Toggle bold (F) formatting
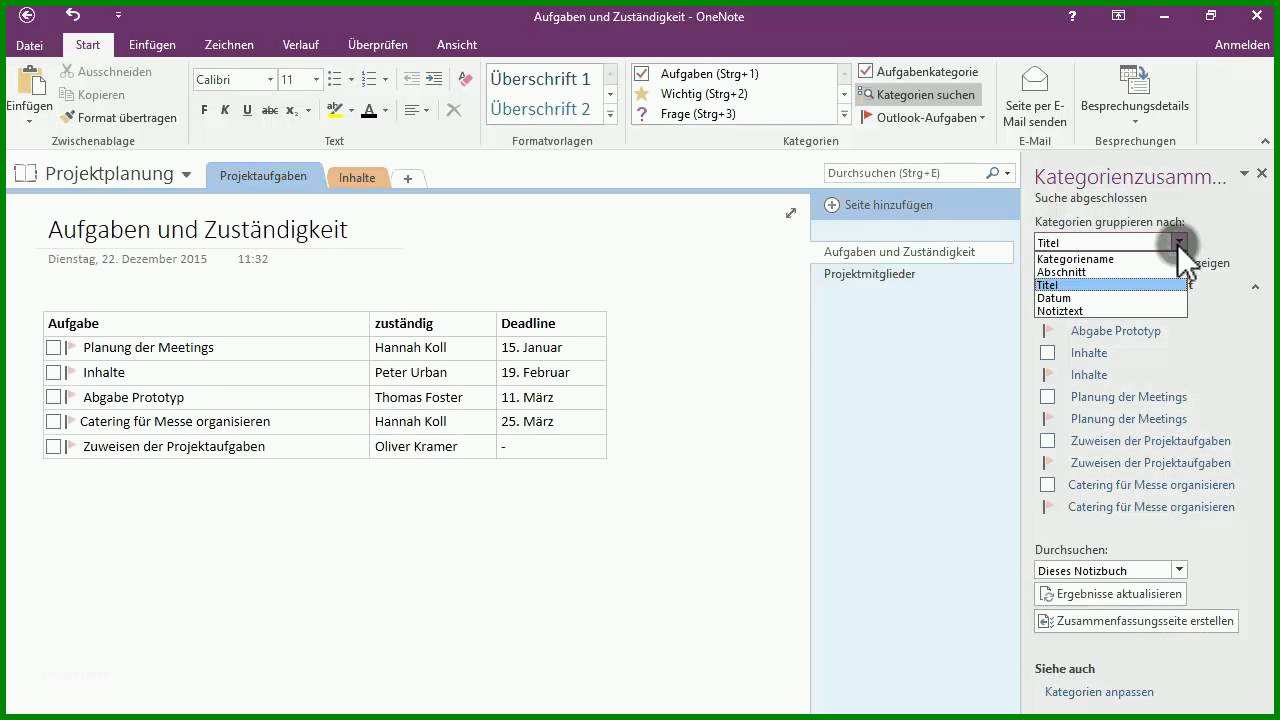Viewport: 1280px width, 720px height. [x=204, y=110]
